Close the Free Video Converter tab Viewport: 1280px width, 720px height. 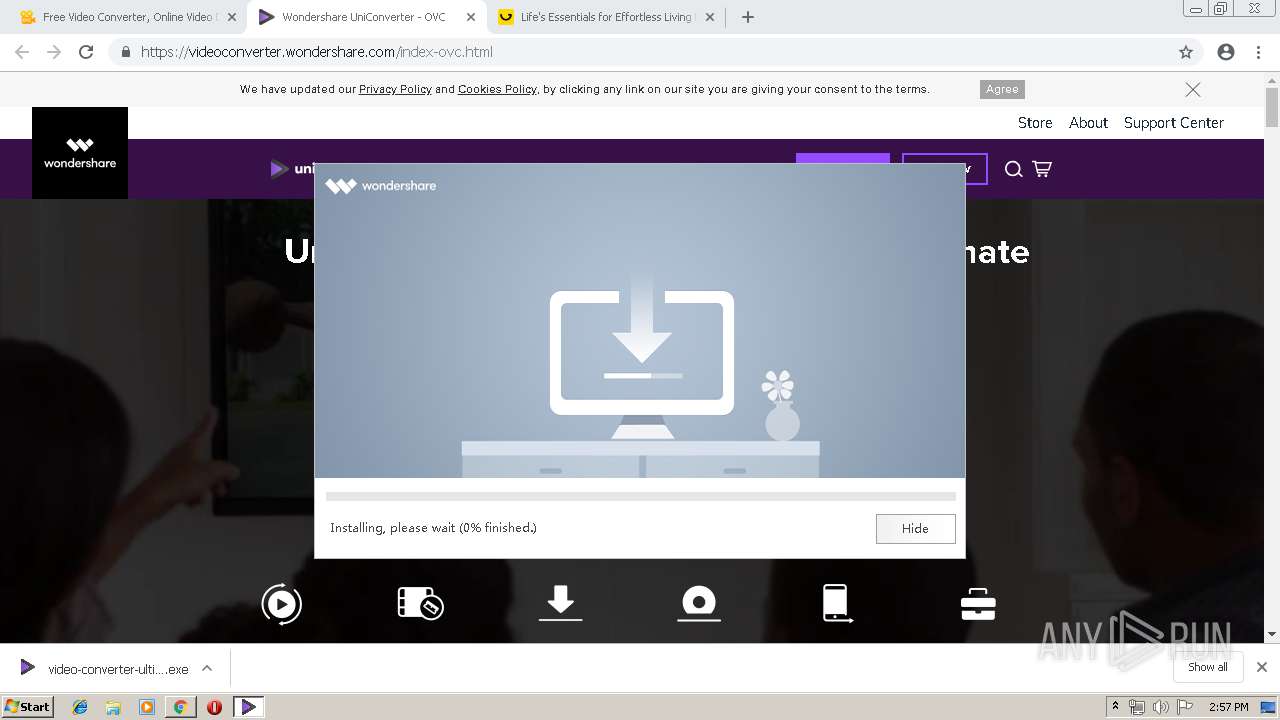point(232,17)
